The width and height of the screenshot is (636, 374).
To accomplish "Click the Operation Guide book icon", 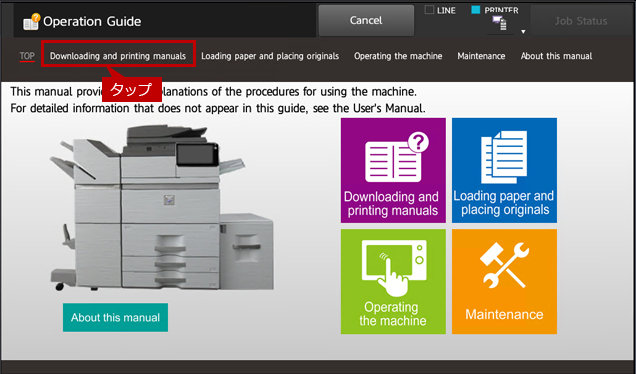I will click(31, 21).
